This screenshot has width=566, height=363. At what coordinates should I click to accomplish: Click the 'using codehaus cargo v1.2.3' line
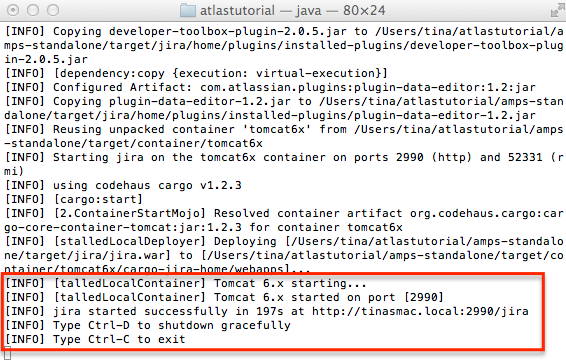[123, 185]
